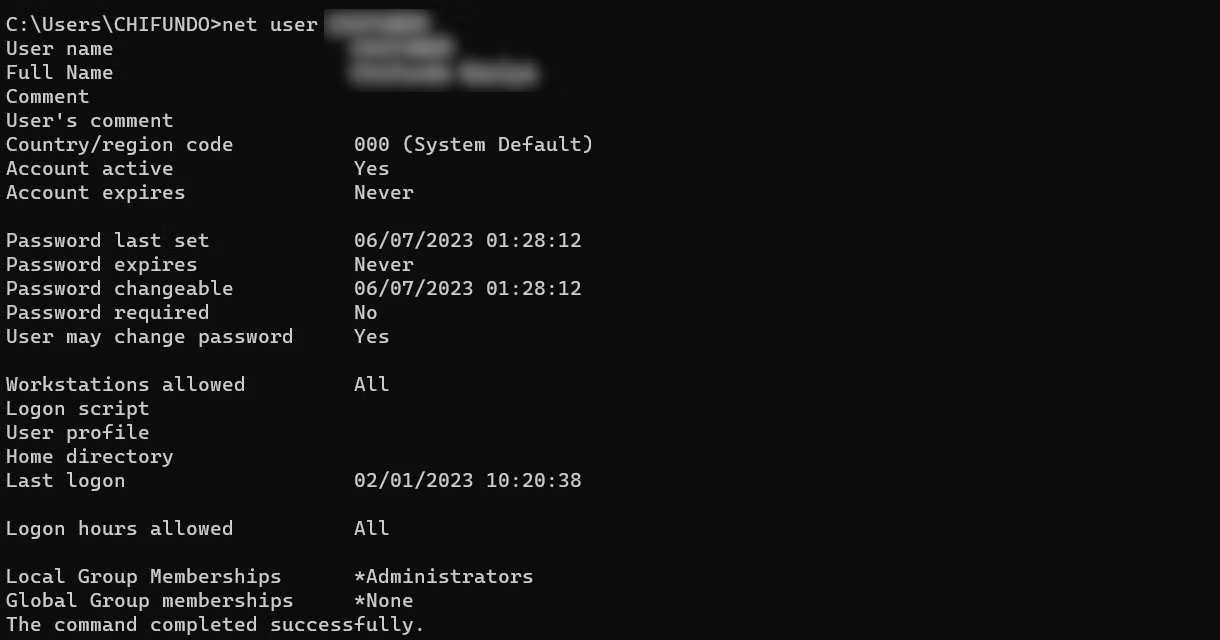Click the '000 (System Default)' country code value
1220x640 pixels.
(474, 144)
